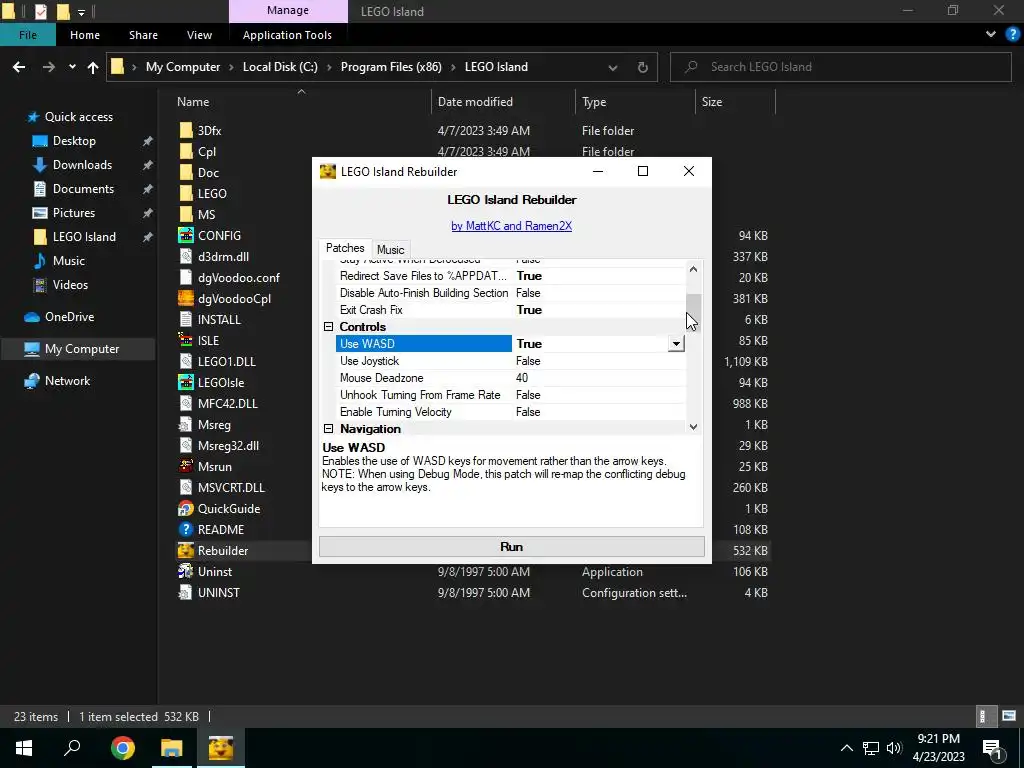Open the File ribbon menu

tap(27, 35)
